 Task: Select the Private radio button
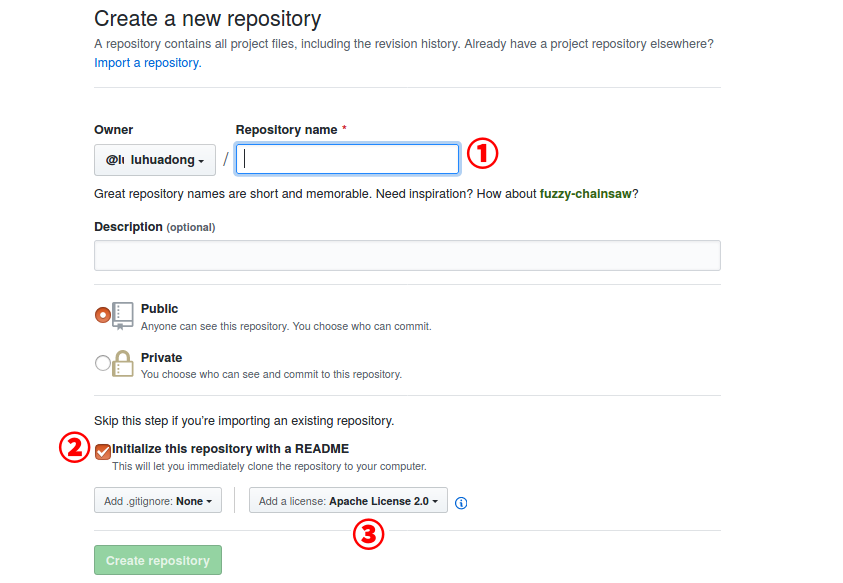point(103,363)
